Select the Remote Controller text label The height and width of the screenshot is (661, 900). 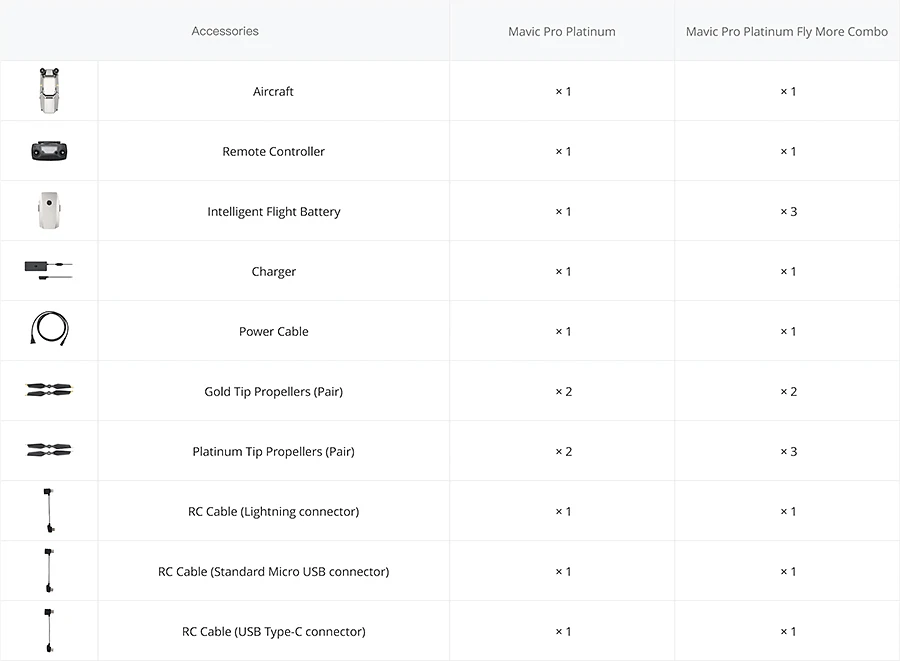click(274, 152)
